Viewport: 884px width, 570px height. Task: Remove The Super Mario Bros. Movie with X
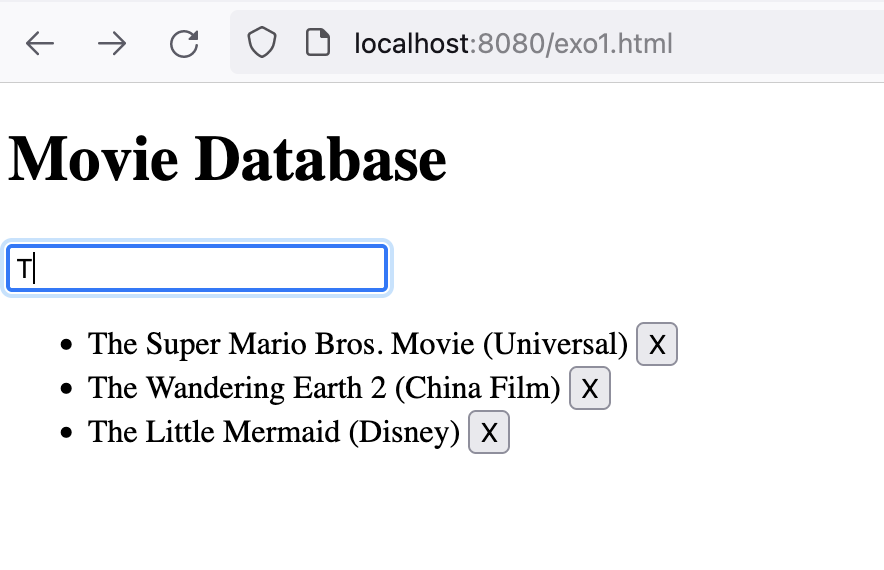(657, 344)
